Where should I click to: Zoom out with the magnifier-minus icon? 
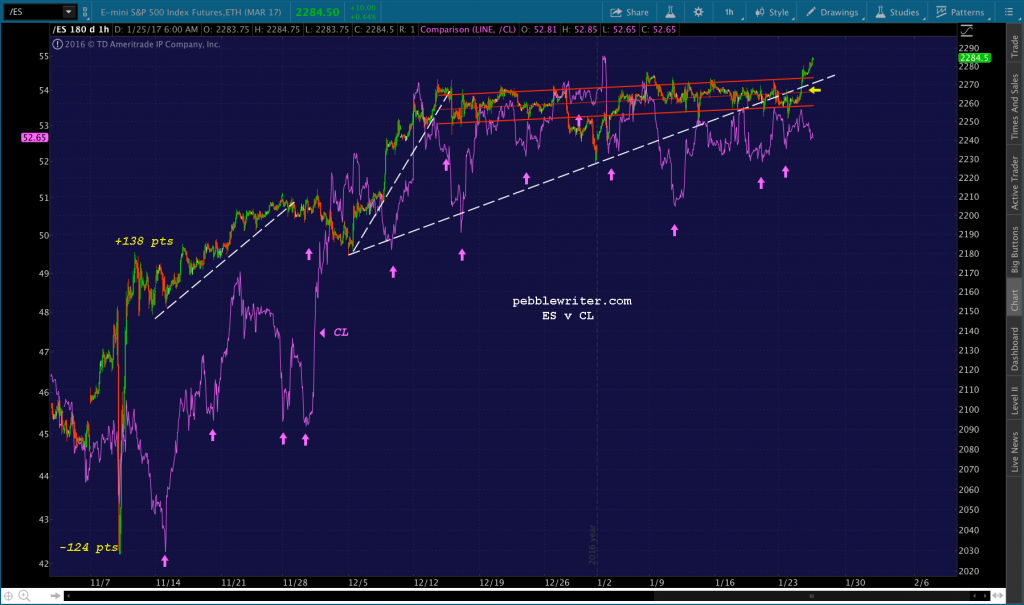click(40, 597)
